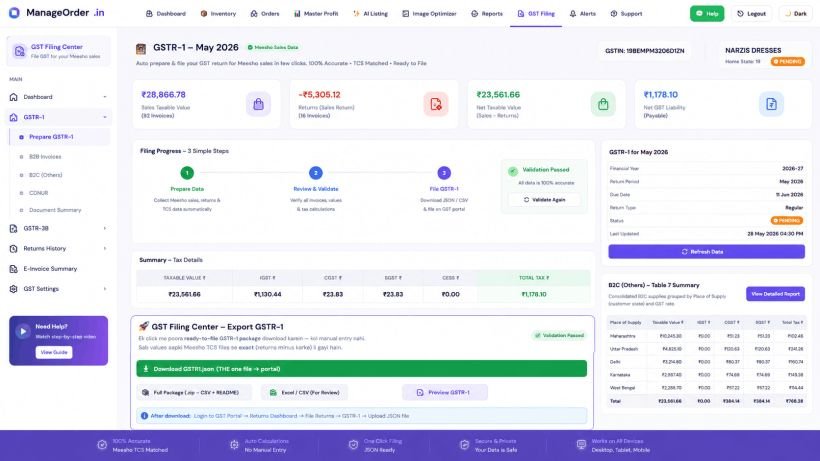Click the GST Settings gear icon
Image resolution: width=820 pixels, height=461 pixels.
pyautogui.click(x=14, y=289)
